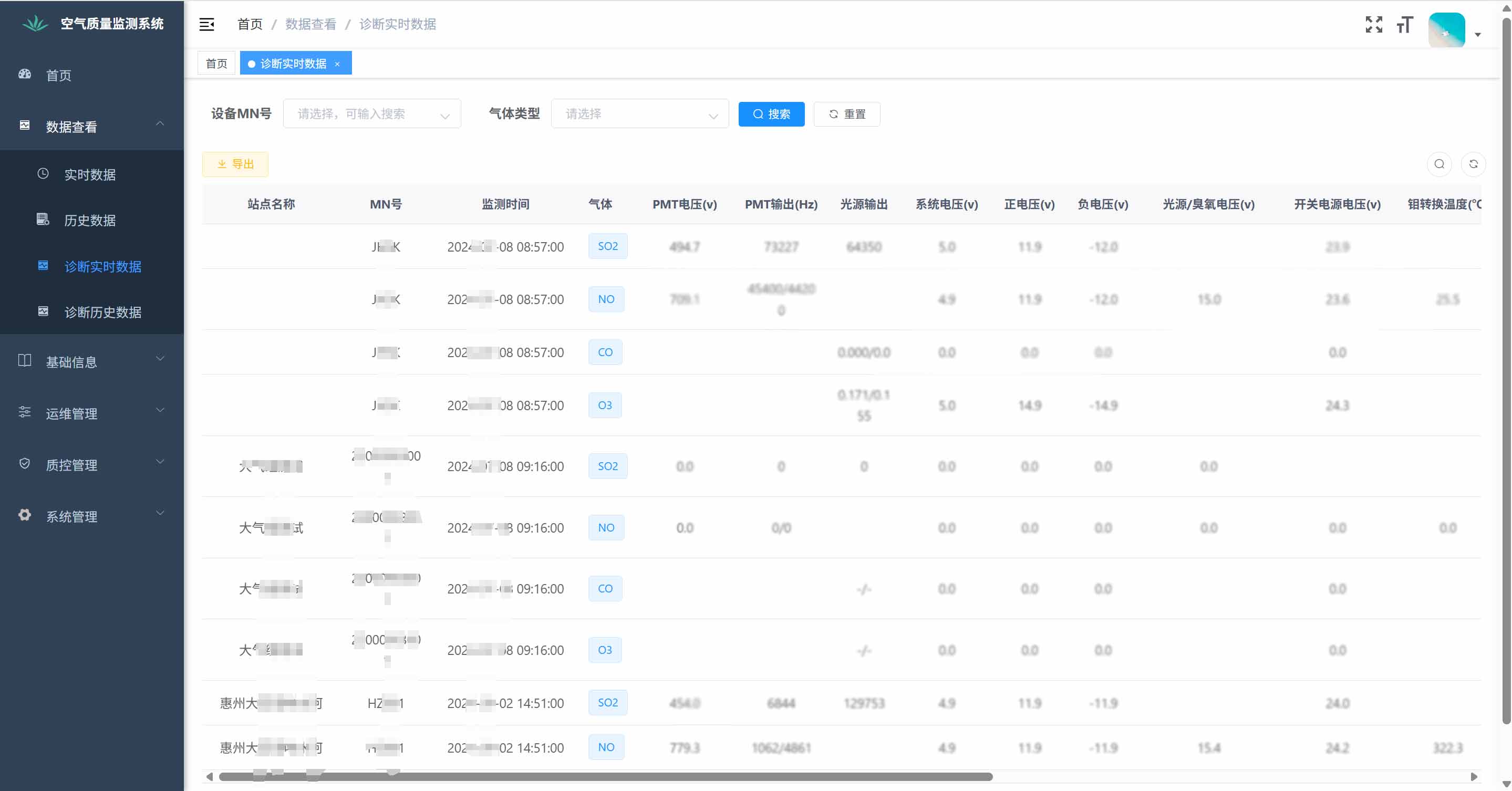Open the user avatar dropdown arrow
This screenshot has width=1512, height=791.
coord(1478,35)
